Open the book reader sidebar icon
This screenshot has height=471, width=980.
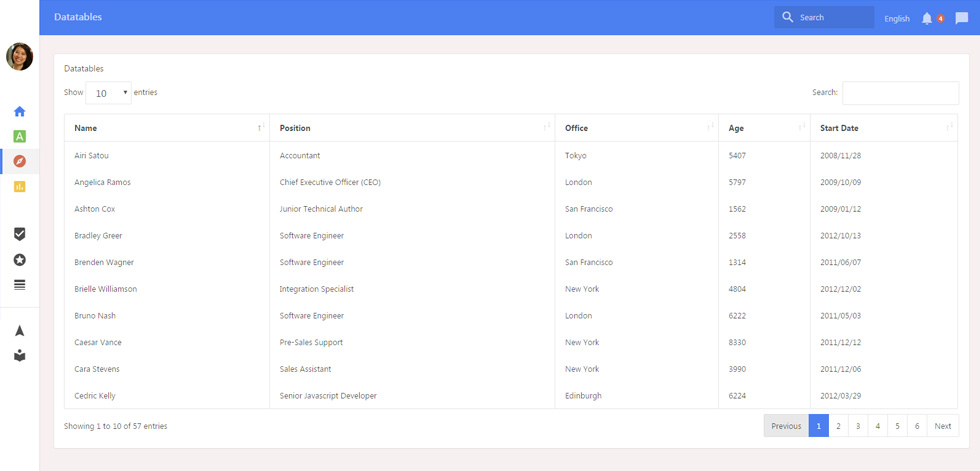pos(19,356)
